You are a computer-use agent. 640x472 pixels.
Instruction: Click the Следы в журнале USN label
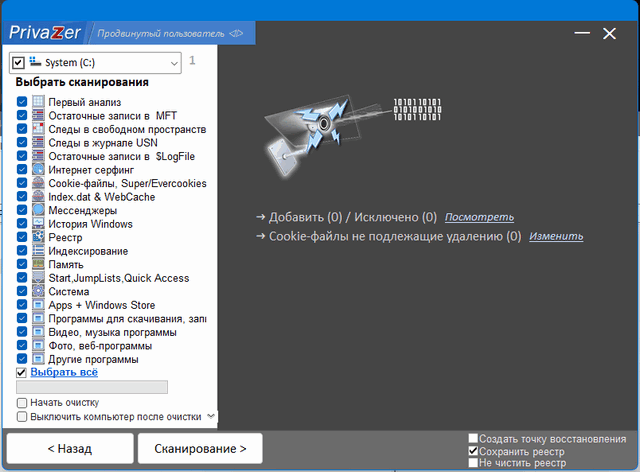pyautogui.click(x=103, y=142)
